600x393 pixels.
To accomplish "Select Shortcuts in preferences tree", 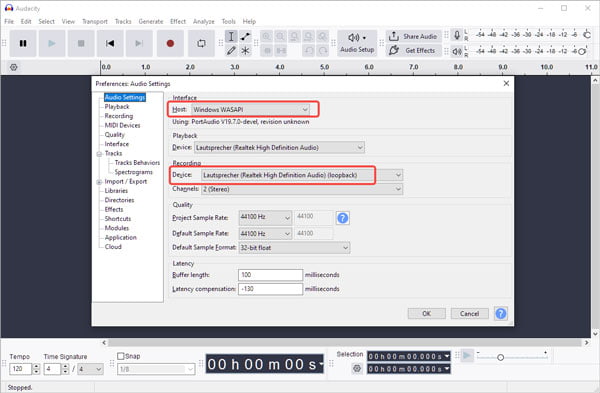I will [118, 219].
